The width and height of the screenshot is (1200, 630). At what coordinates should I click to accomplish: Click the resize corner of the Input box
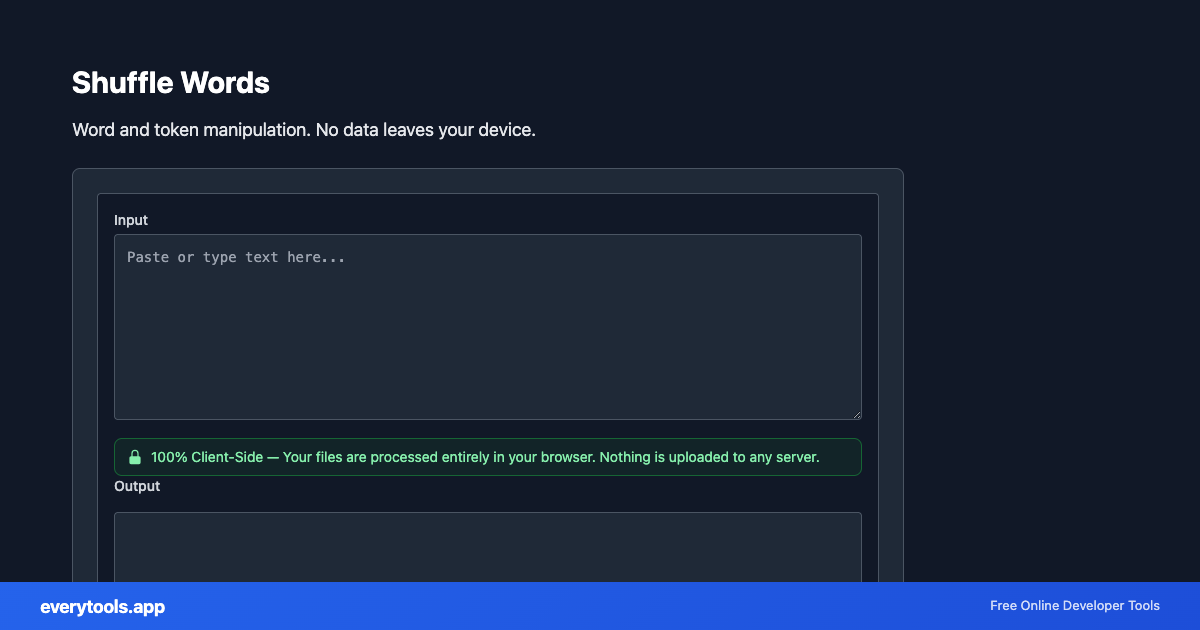856,412
